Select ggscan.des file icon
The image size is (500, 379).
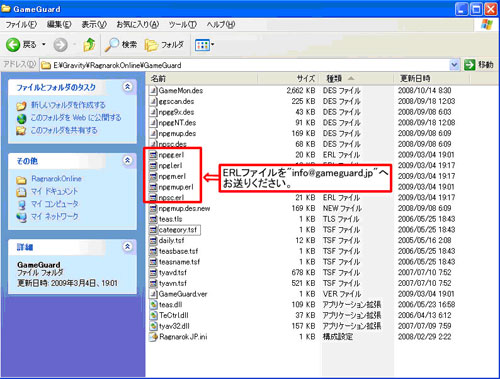[x=153, y=101]
